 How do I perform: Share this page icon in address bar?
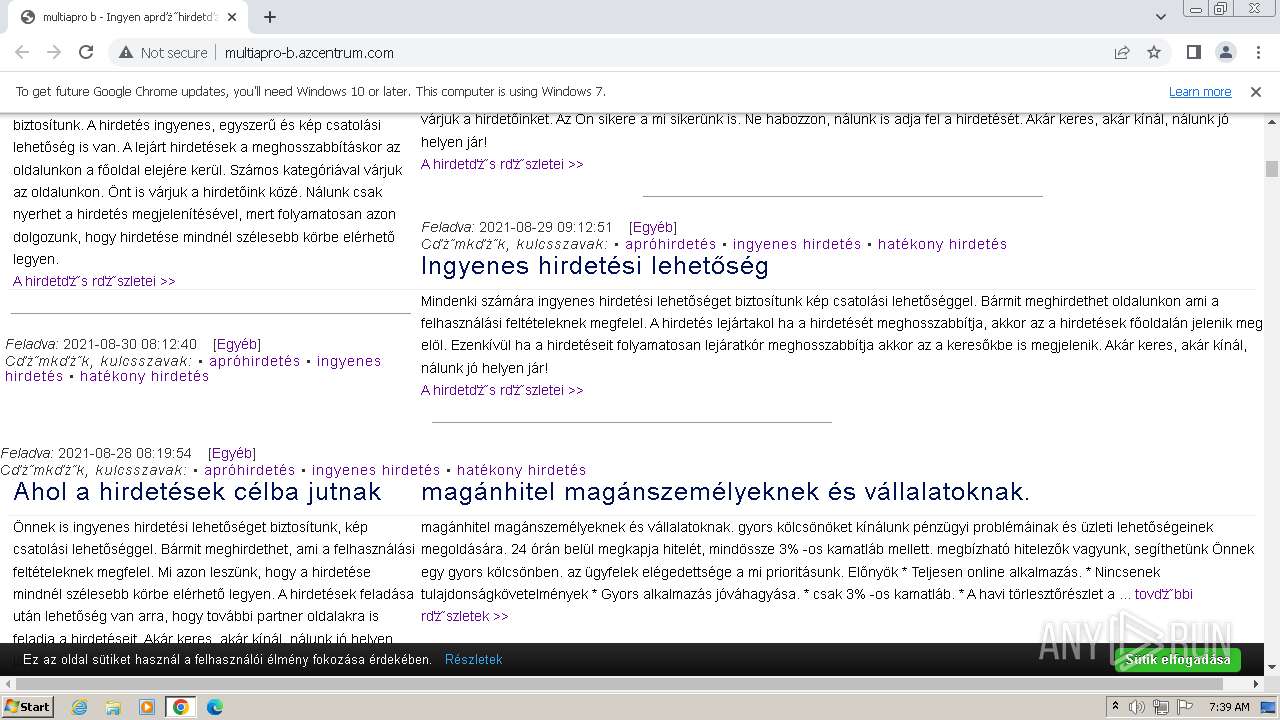(1122, 53)
